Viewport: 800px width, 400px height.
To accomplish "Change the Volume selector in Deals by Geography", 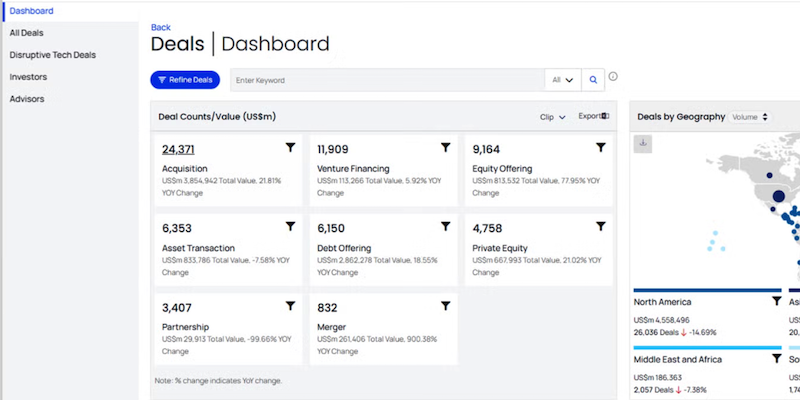I will point(749,117).
